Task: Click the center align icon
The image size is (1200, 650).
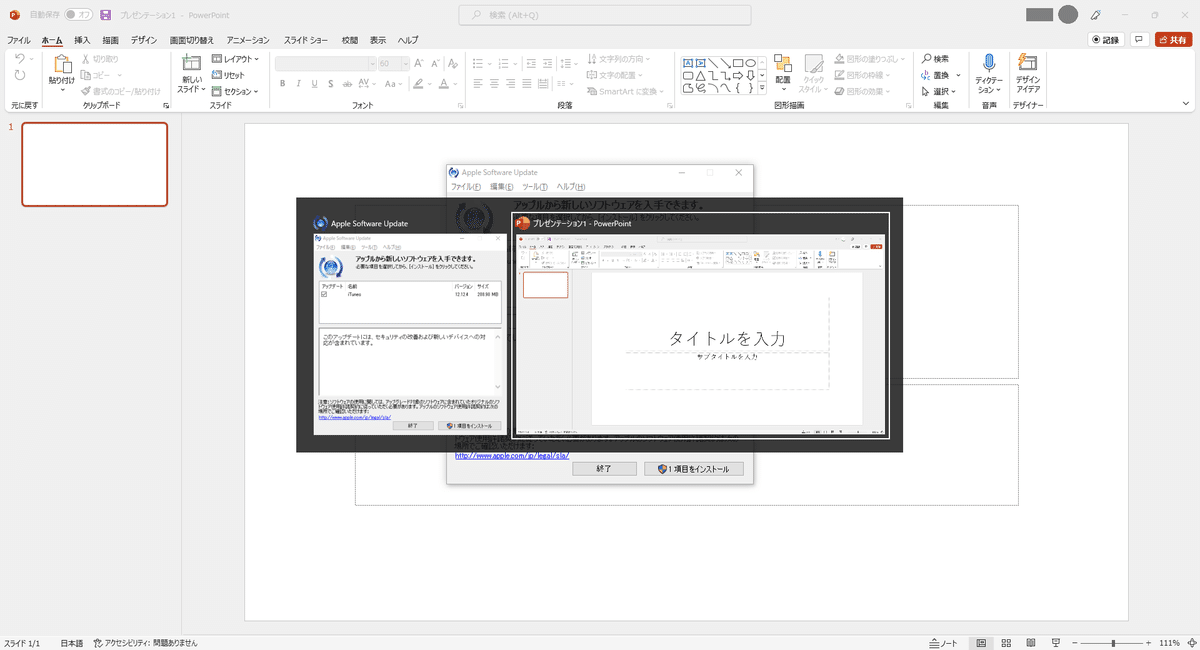Action: (495, 84)
